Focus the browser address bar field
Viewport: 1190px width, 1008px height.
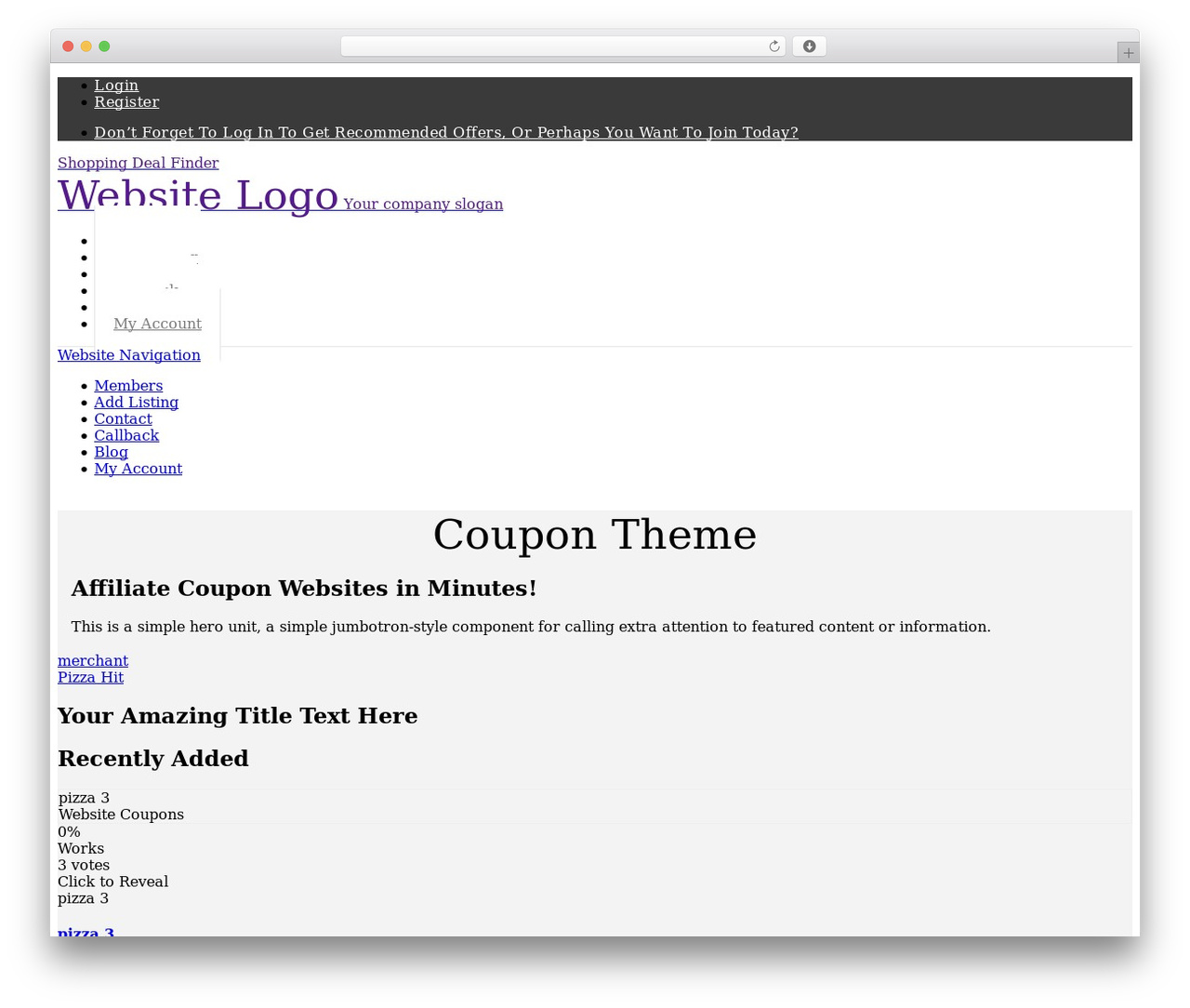[562, 46]
